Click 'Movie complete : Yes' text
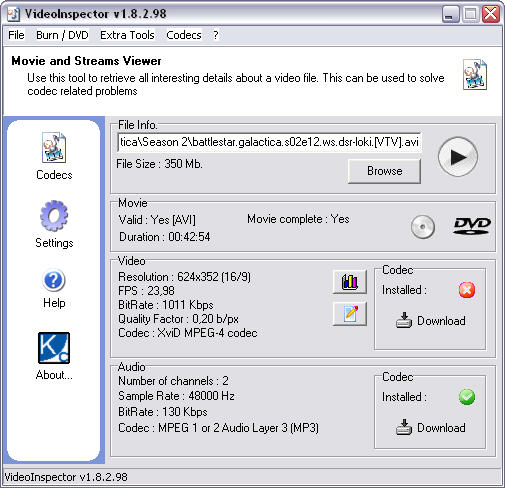Image resolution: width=505 pixels, height=488 pixels. 298,219
